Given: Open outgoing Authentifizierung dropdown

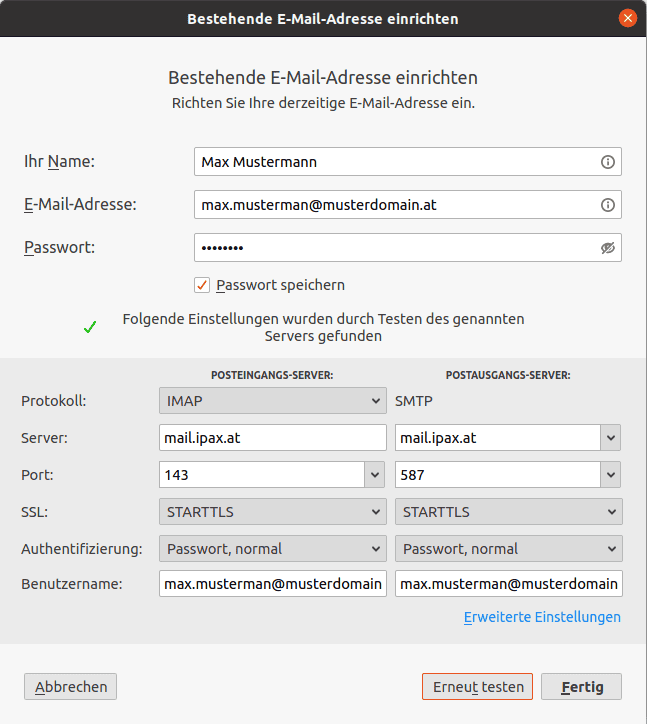Looking at the screenshot, I should (x=508, y=549).
